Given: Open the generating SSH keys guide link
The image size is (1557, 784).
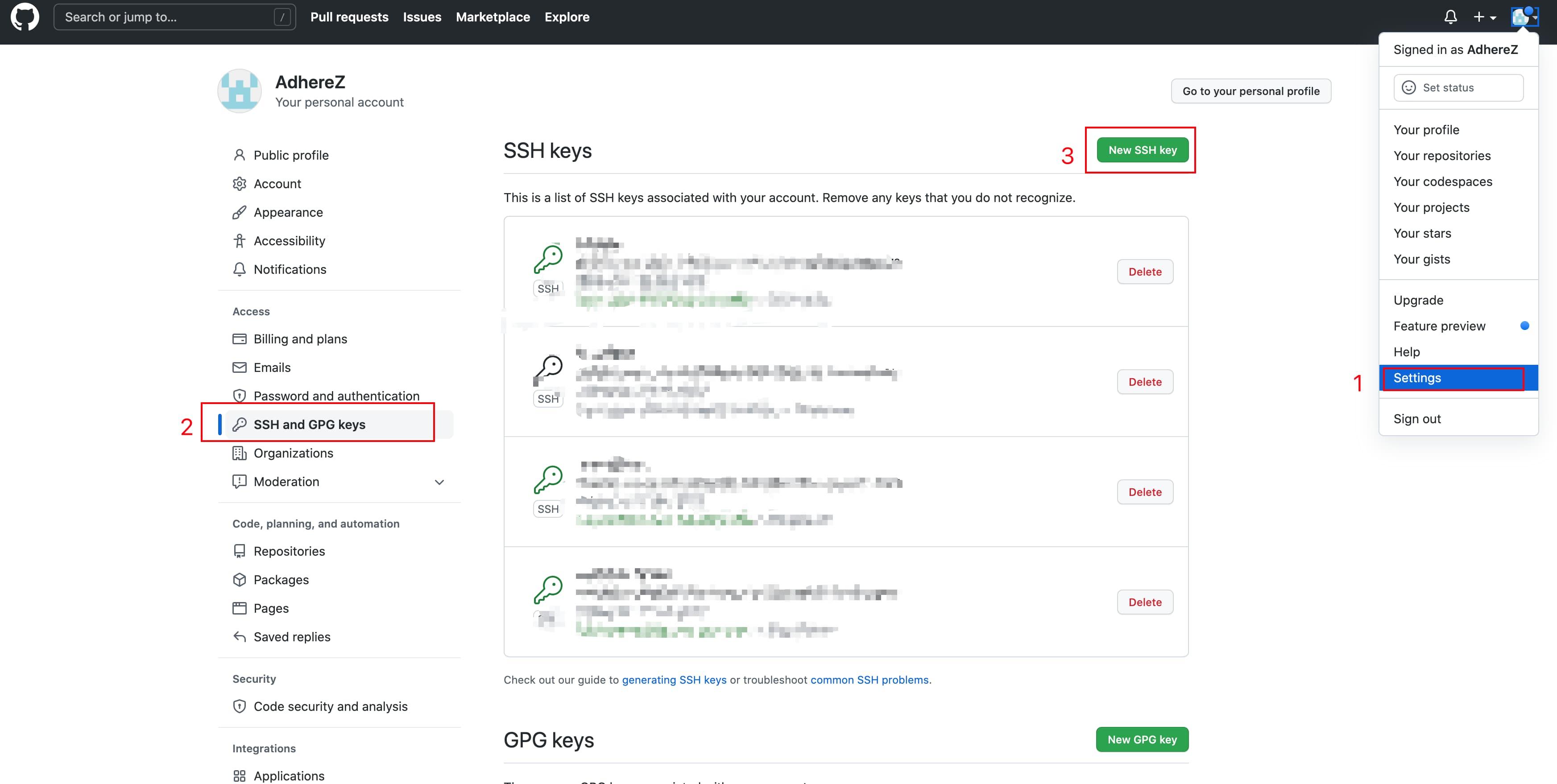Looking at the screenshot, I should [674, 680].
